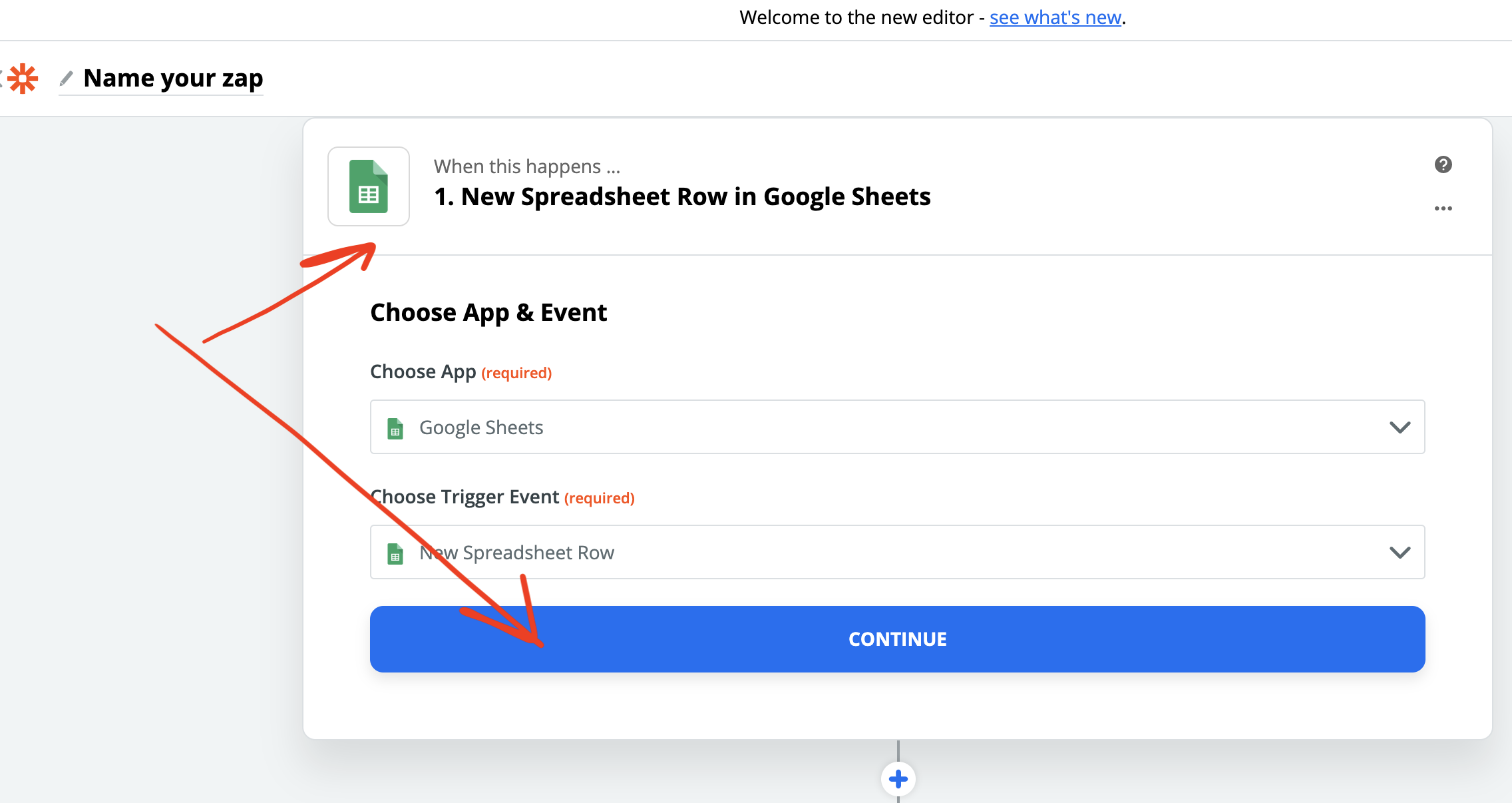Click the "Choose Trigger Event" field label
This screenshot has width=1512, height=803.
(465, 497)
